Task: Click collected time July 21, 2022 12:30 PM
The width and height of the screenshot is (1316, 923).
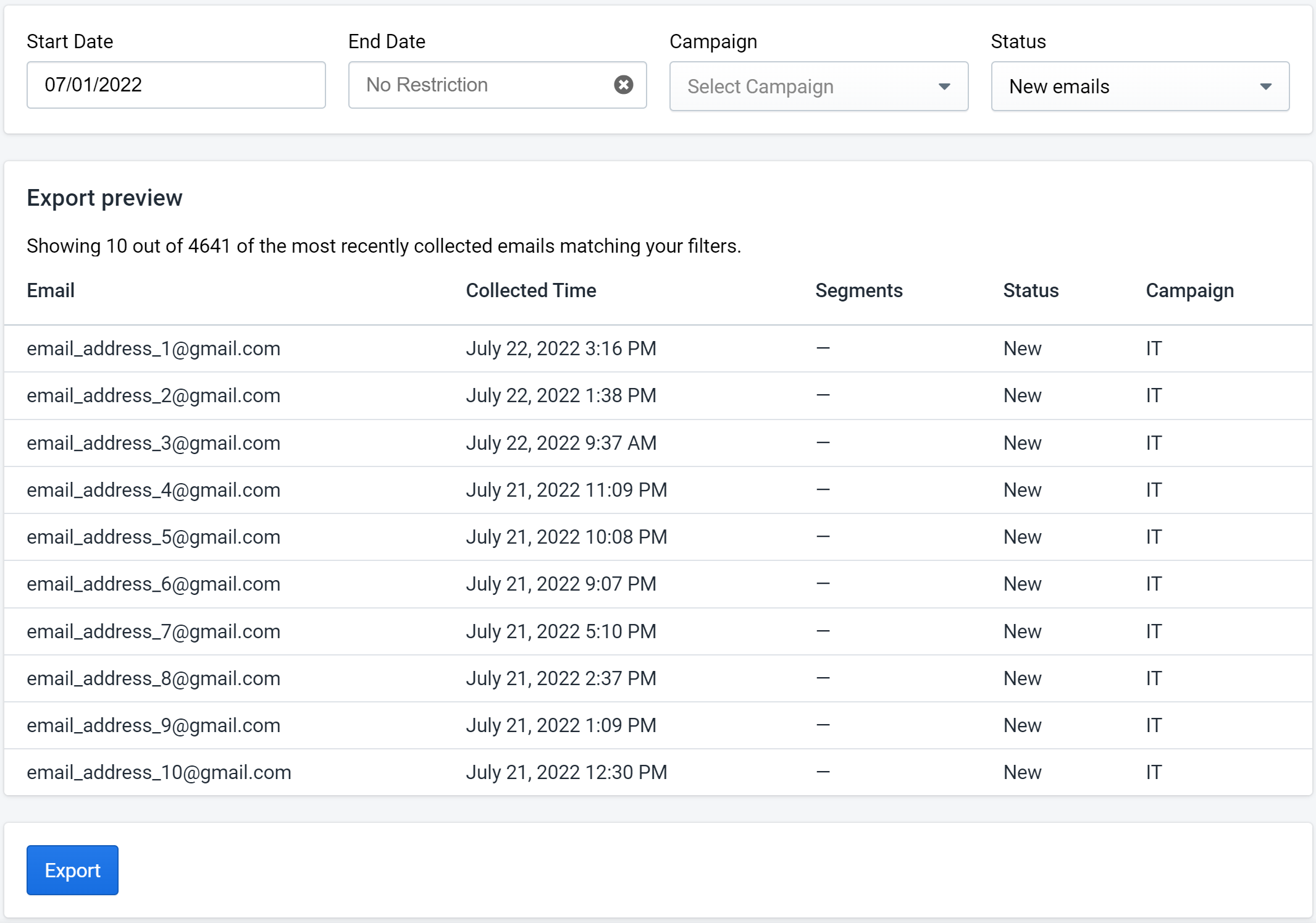Action: click(566, 772)
